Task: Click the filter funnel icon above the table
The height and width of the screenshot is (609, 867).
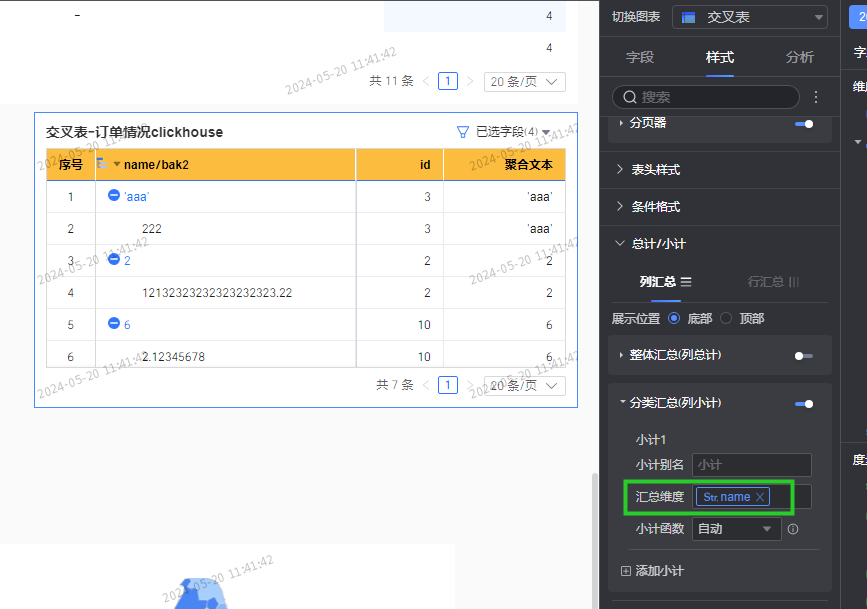Action: [462, 132]
